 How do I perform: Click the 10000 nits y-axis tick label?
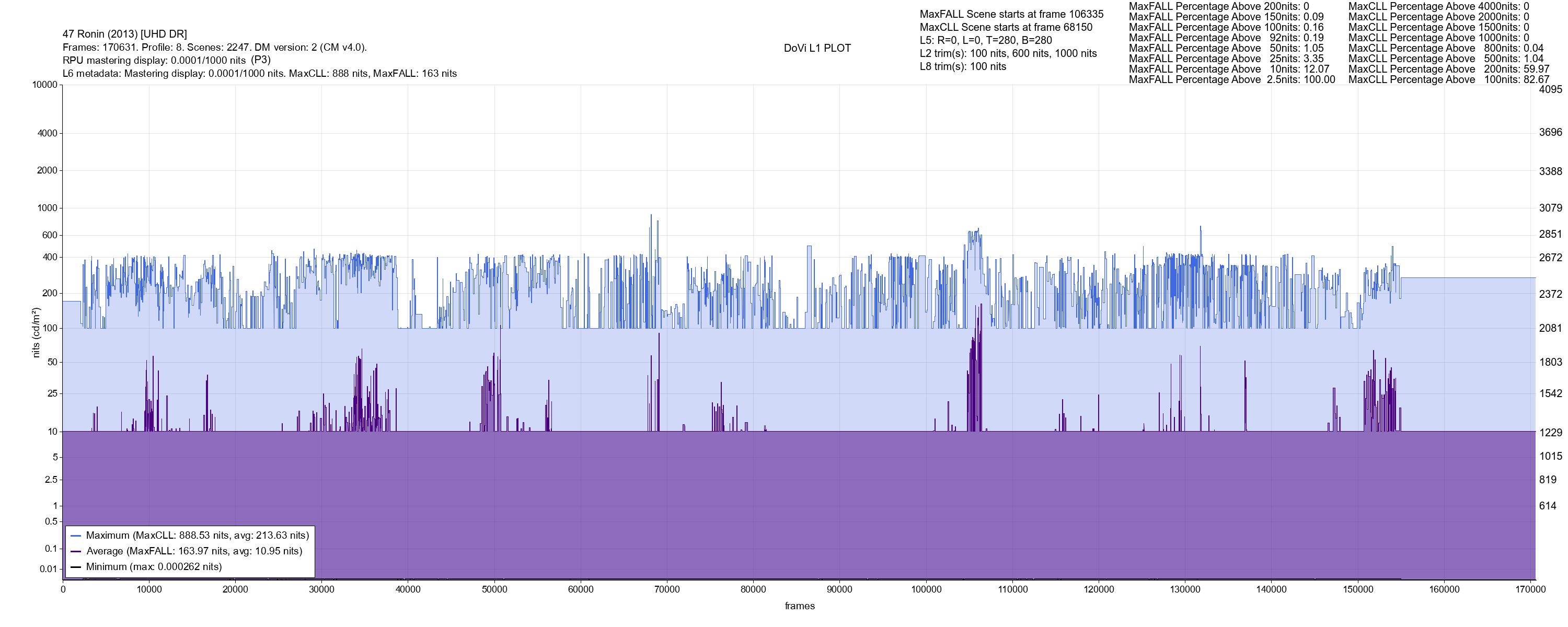click(x=44, y=85)
